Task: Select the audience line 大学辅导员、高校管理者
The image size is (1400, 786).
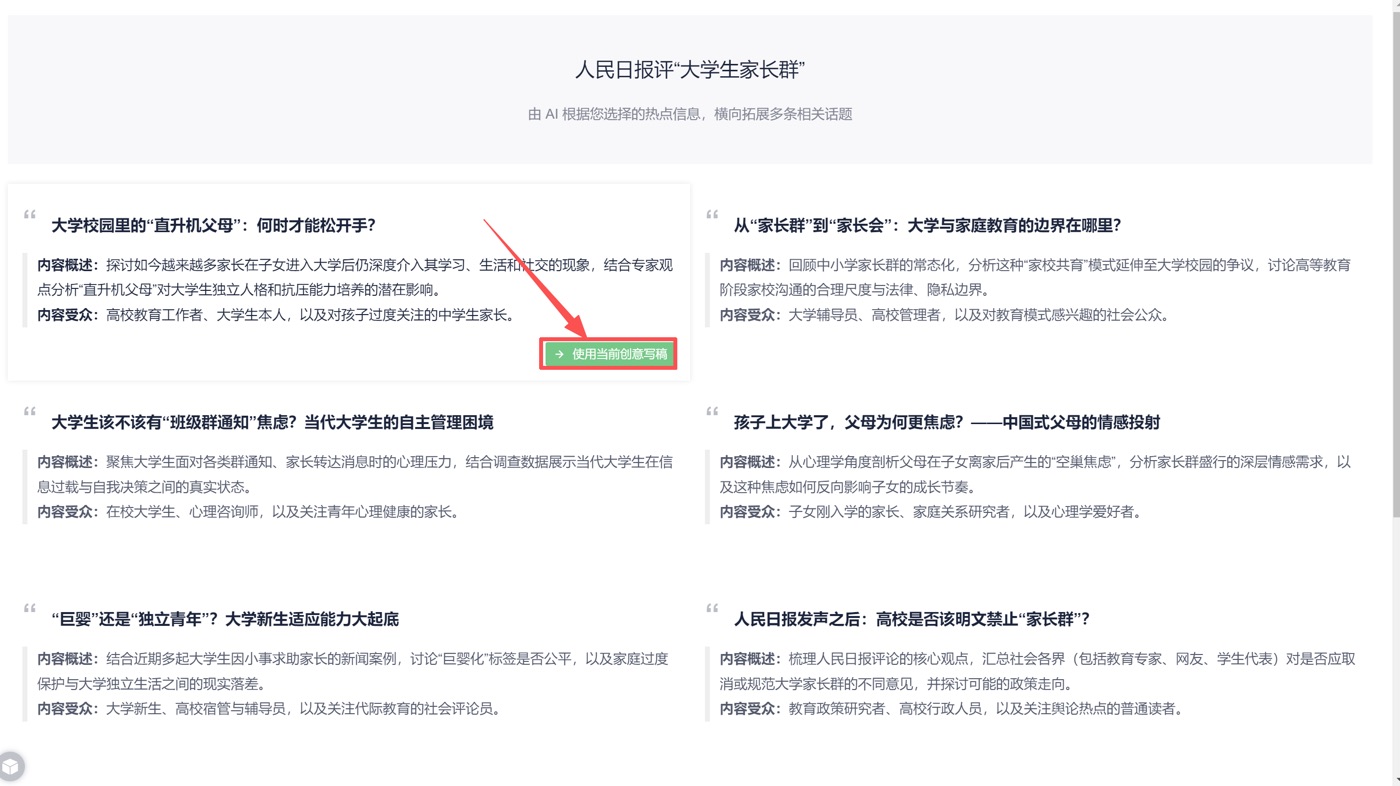Action: [946, 315]
